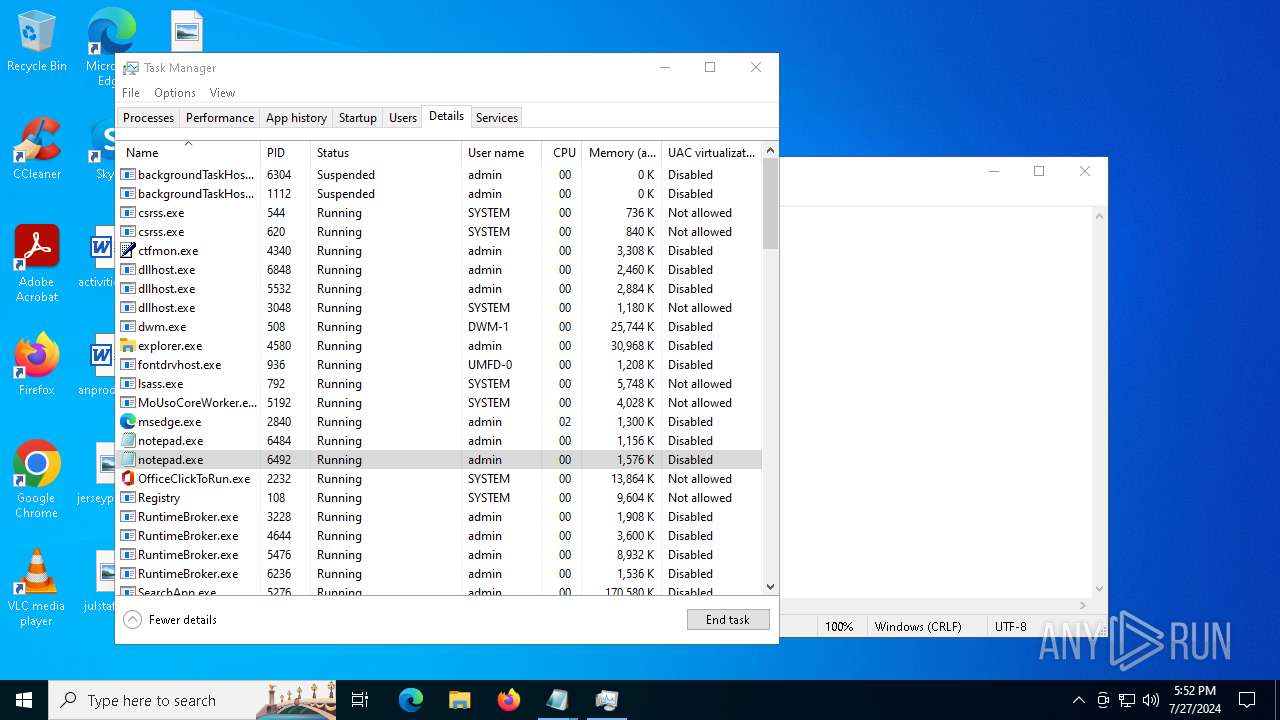This screenshot has width=1280, height=720.
Task: Select the fontdrvhost.exe process row
Action: tap(439, 365)
